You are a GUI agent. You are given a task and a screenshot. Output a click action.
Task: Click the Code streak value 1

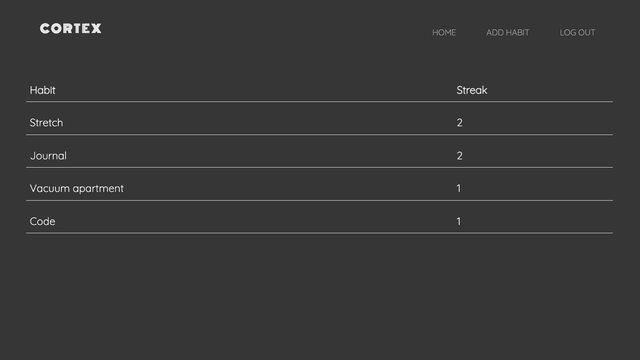(459, 222)
